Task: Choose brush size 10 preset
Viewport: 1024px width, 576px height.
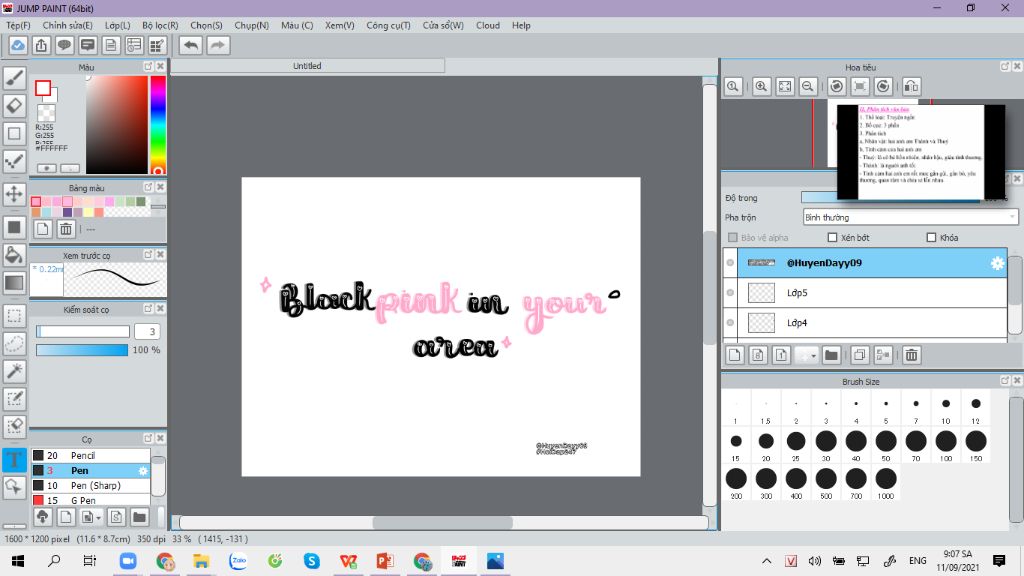Action: pos(946,409)
